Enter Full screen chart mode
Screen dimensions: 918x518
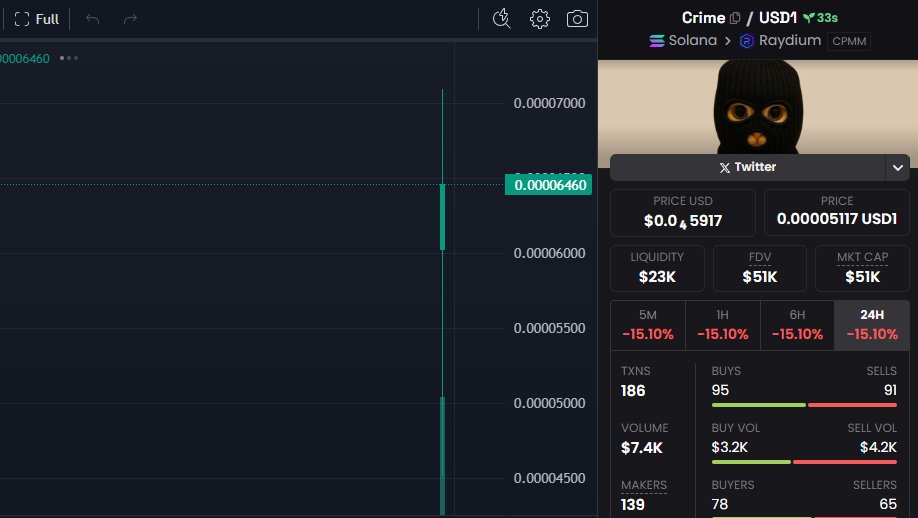[36, 19]
